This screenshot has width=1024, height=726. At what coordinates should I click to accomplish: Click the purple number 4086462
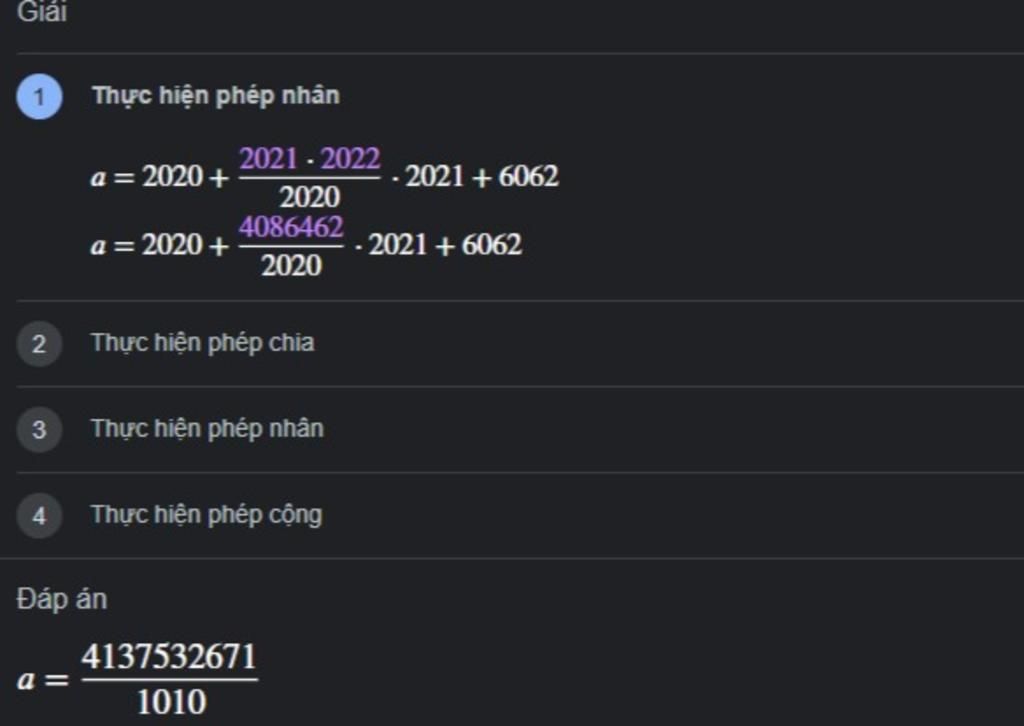pos(291,227)
